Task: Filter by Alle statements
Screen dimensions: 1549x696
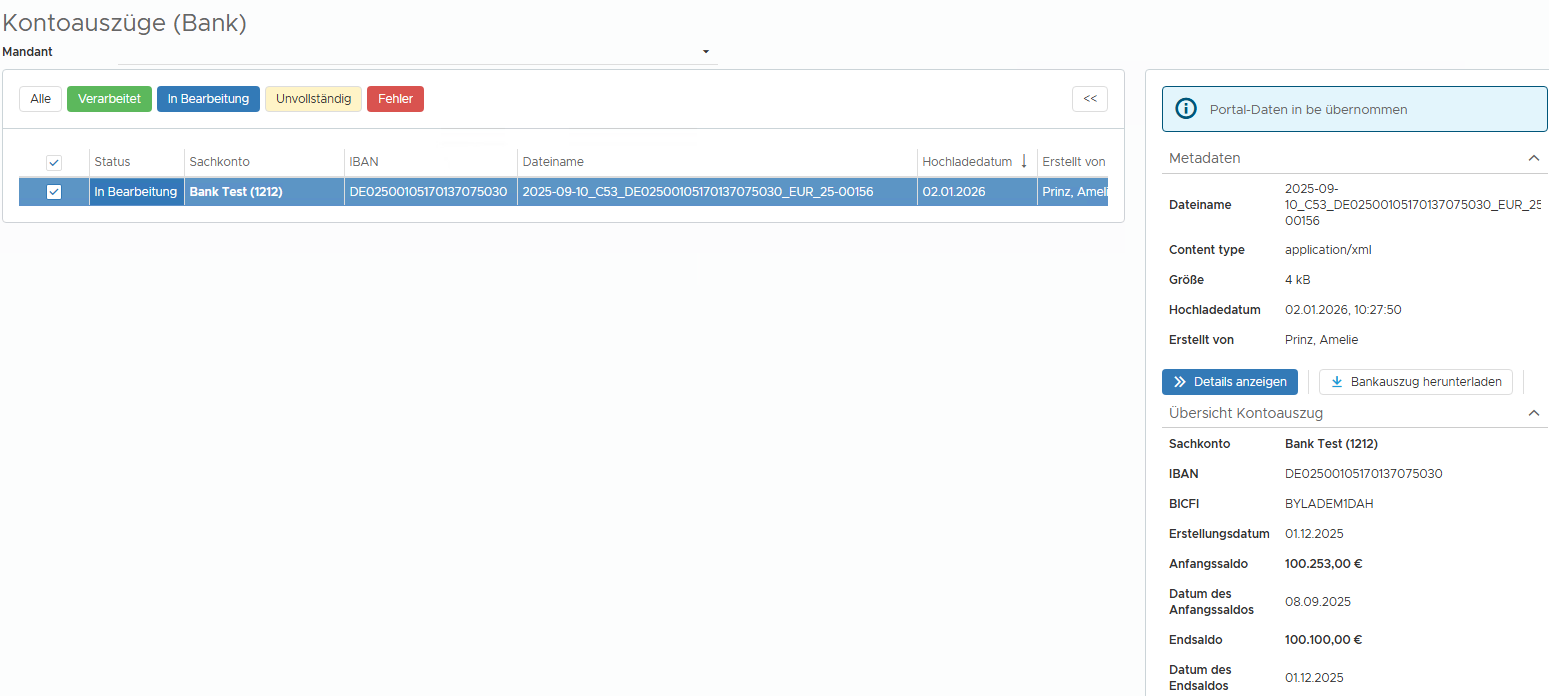Action: [40, 99]
